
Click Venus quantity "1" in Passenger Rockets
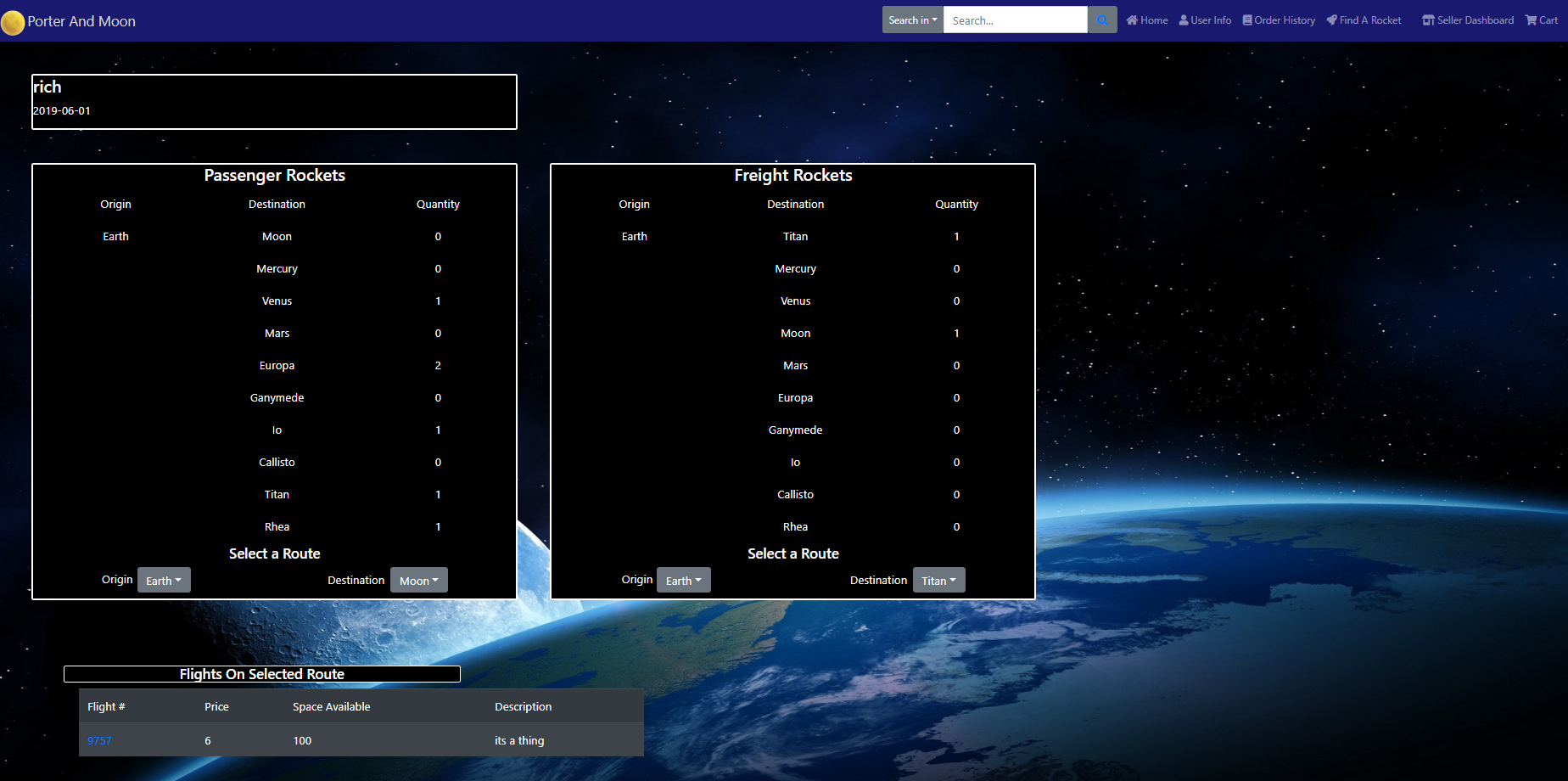(438, 301)
